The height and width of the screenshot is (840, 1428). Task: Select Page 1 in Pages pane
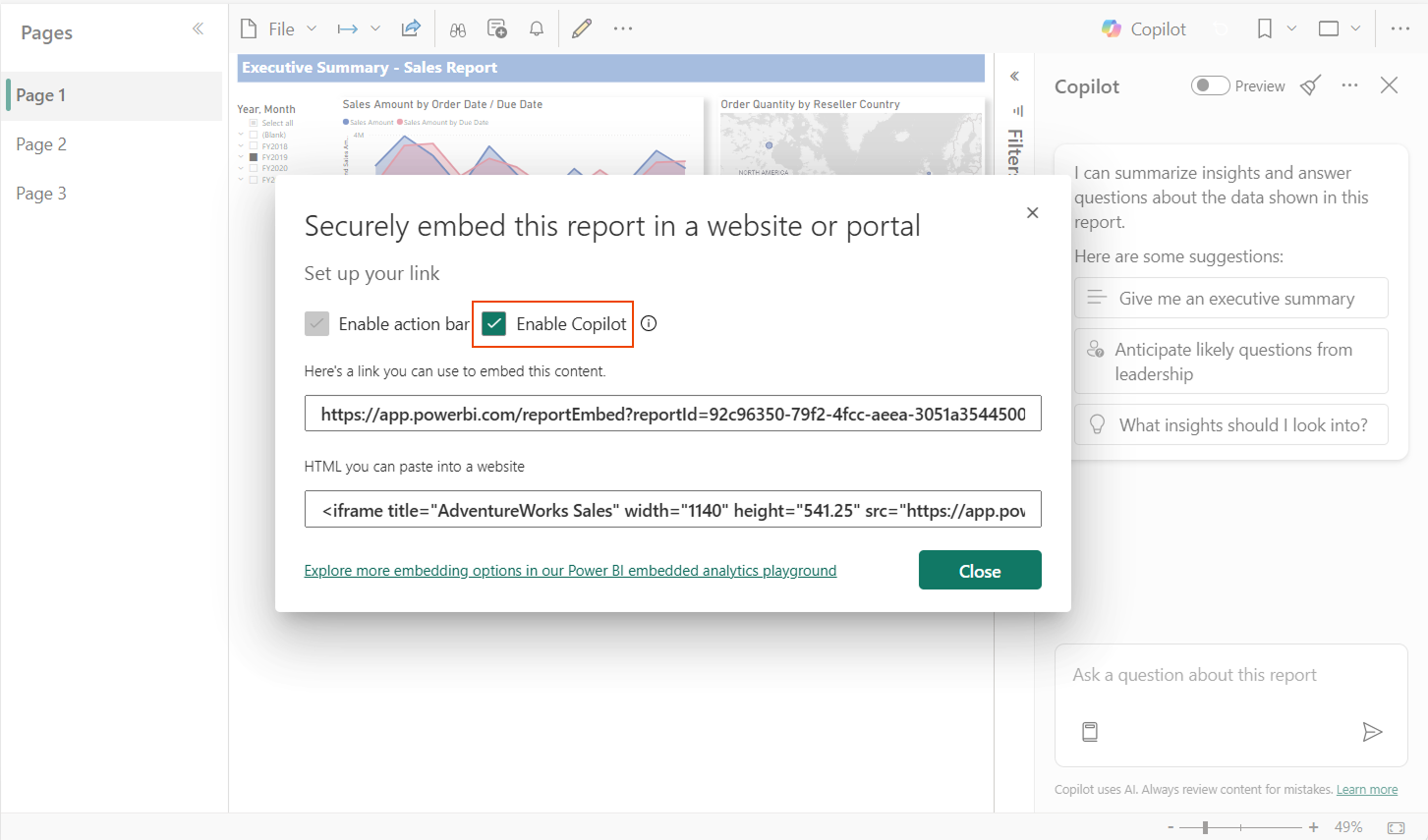[x=114, y=95]
